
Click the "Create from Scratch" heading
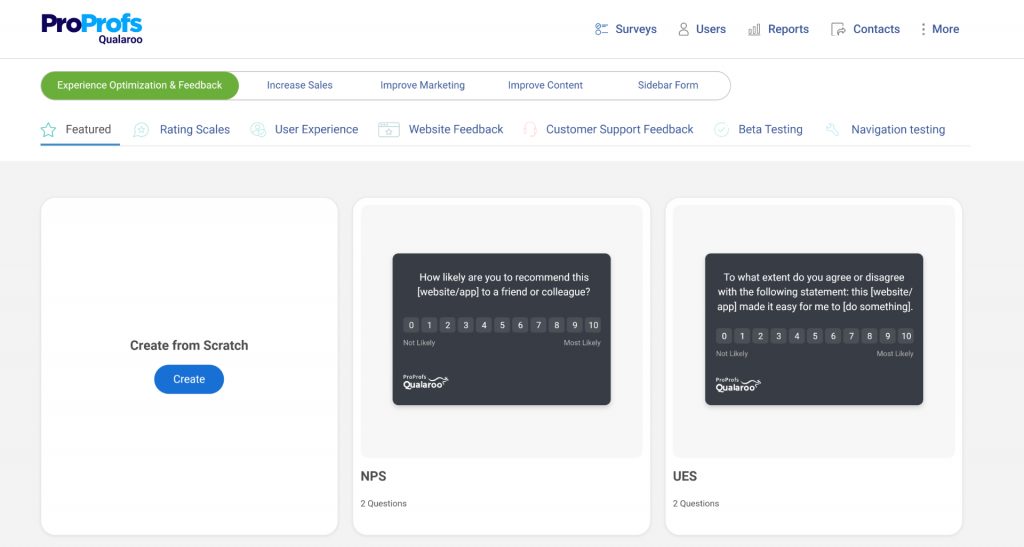[x=189, y=346]
